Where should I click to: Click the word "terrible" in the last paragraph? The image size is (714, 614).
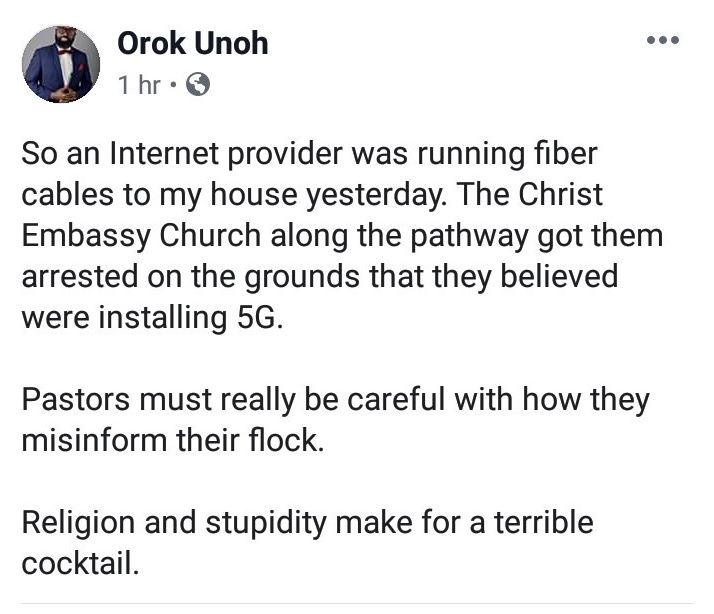click(x=546, y=523)
